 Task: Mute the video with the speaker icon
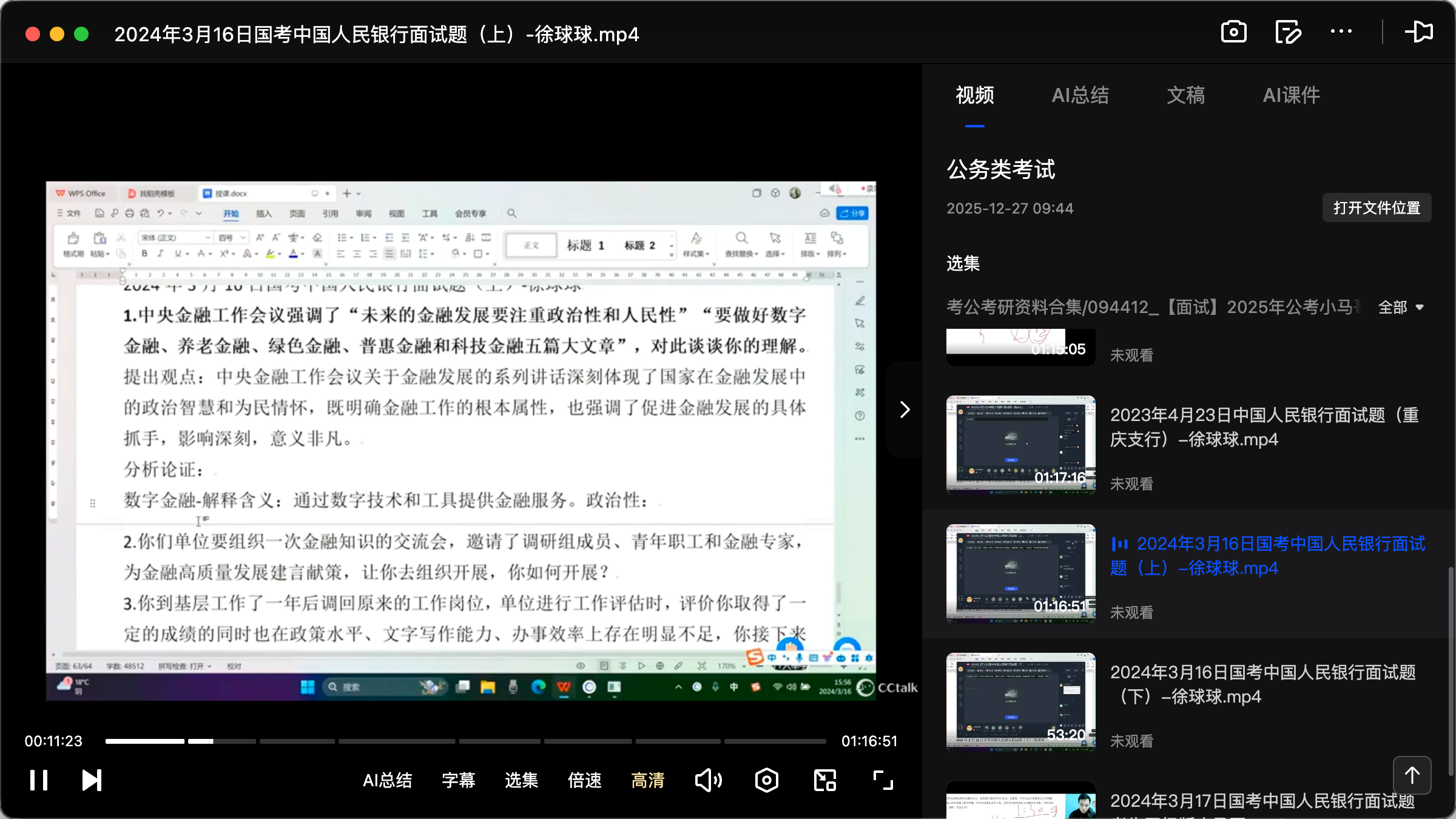coord(708,780)
